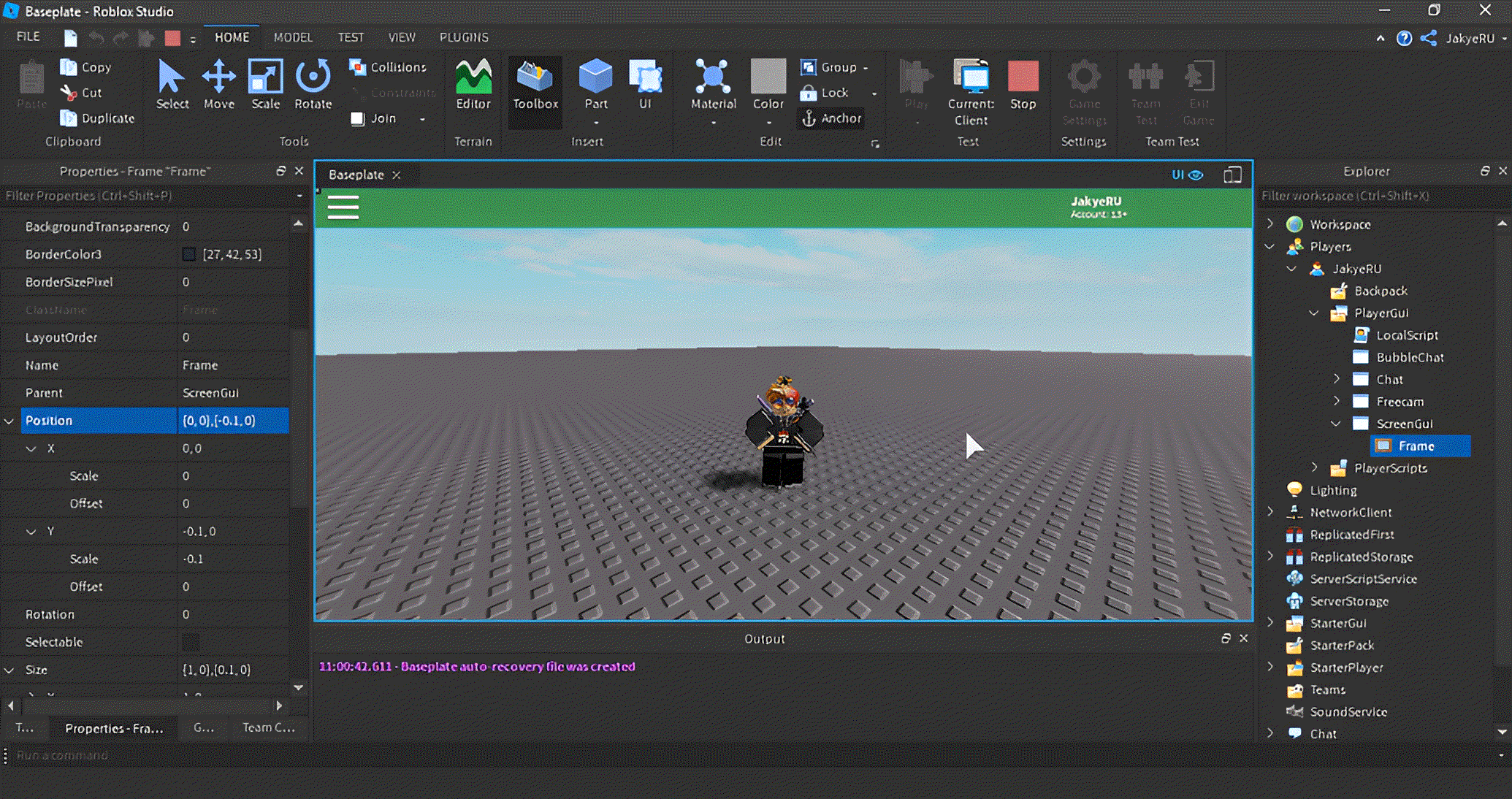Viewport: 1512px width, 799px height.
Task: Pick the Rotate tool
Action: pos(313,85)
